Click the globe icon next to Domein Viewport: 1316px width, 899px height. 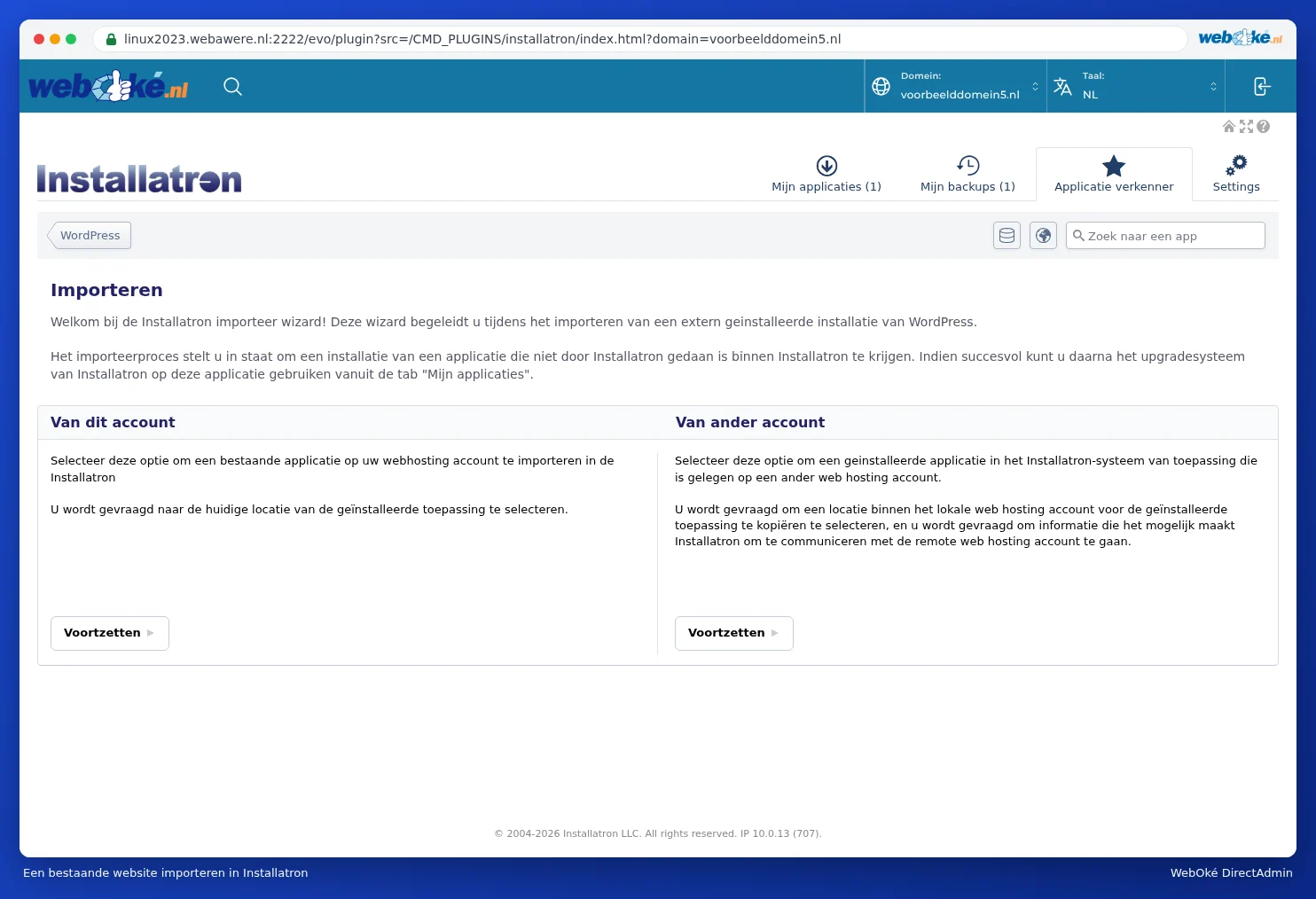point(881,86)
